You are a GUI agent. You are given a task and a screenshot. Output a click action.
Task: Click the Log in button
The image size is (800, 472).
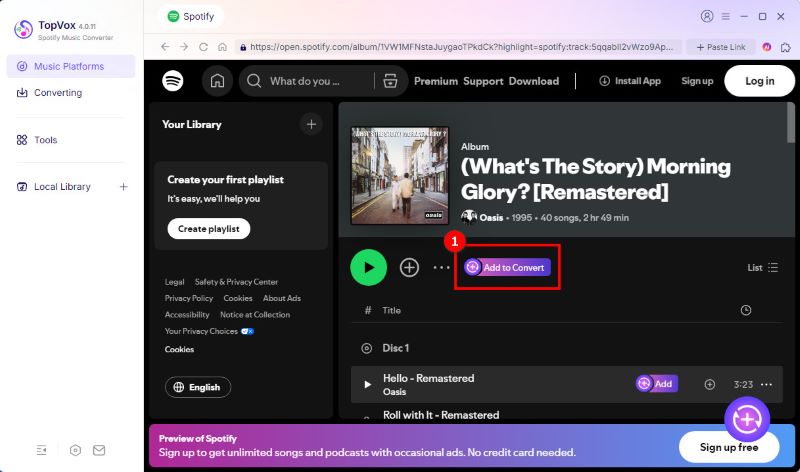pos(759,81)
